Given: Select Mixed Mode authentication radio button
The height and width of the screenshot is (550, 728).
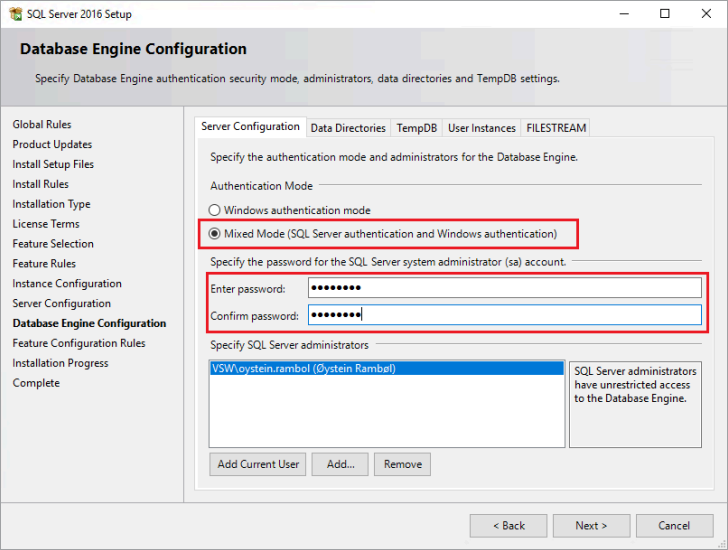Looking at the screenshot, I should click(x=214, y=234).
